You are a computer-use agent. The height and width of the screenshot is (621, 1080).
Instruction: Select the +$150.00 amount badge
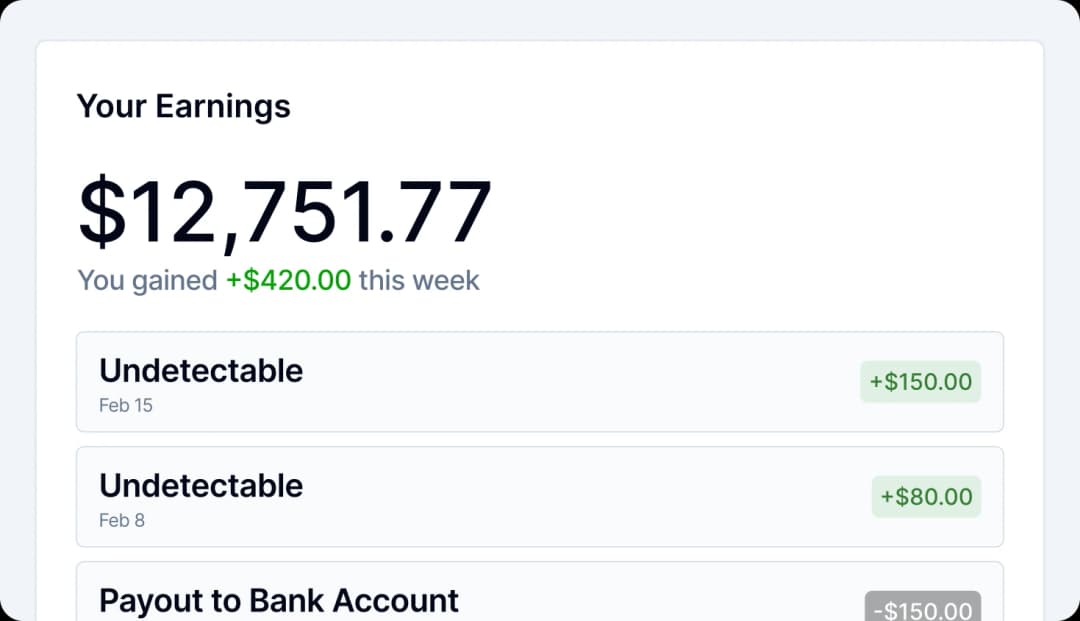click(x=920, y=382)
